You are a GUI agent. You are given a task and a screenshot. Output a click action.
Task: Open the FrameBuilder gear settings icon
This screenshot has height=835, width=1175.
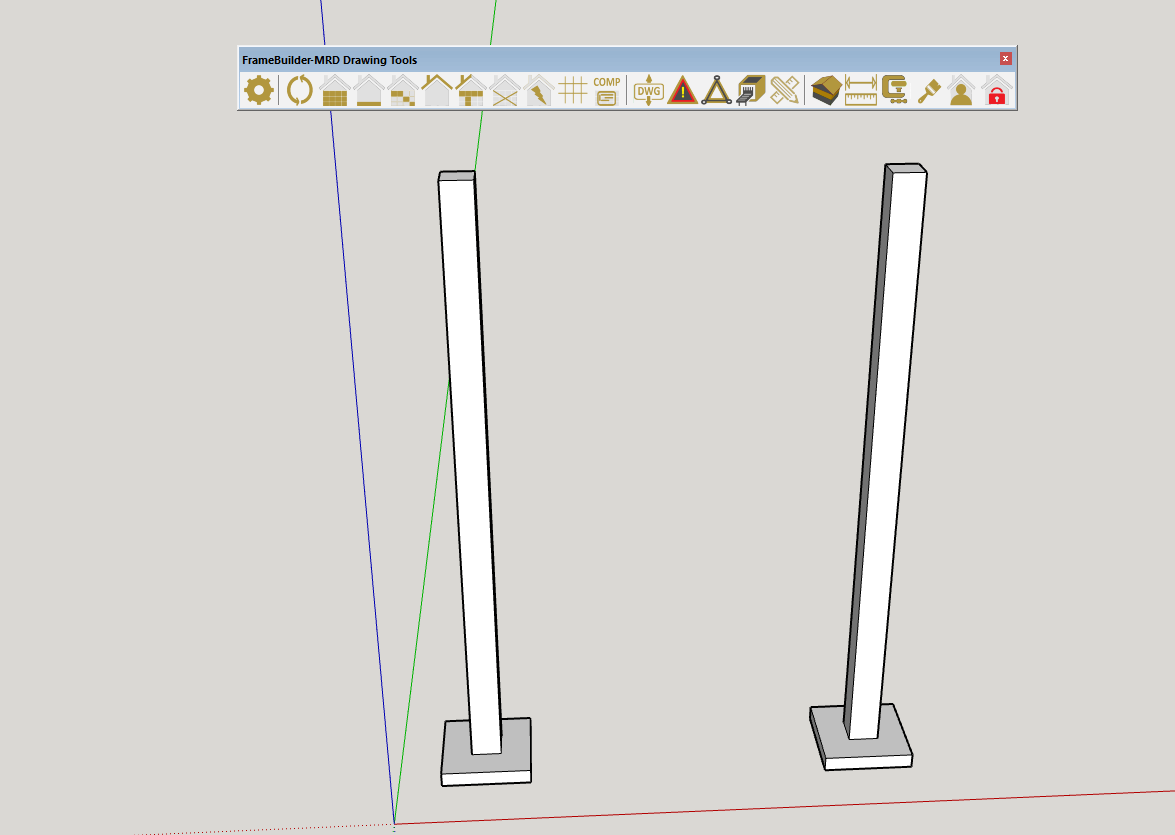pos(259,90)
